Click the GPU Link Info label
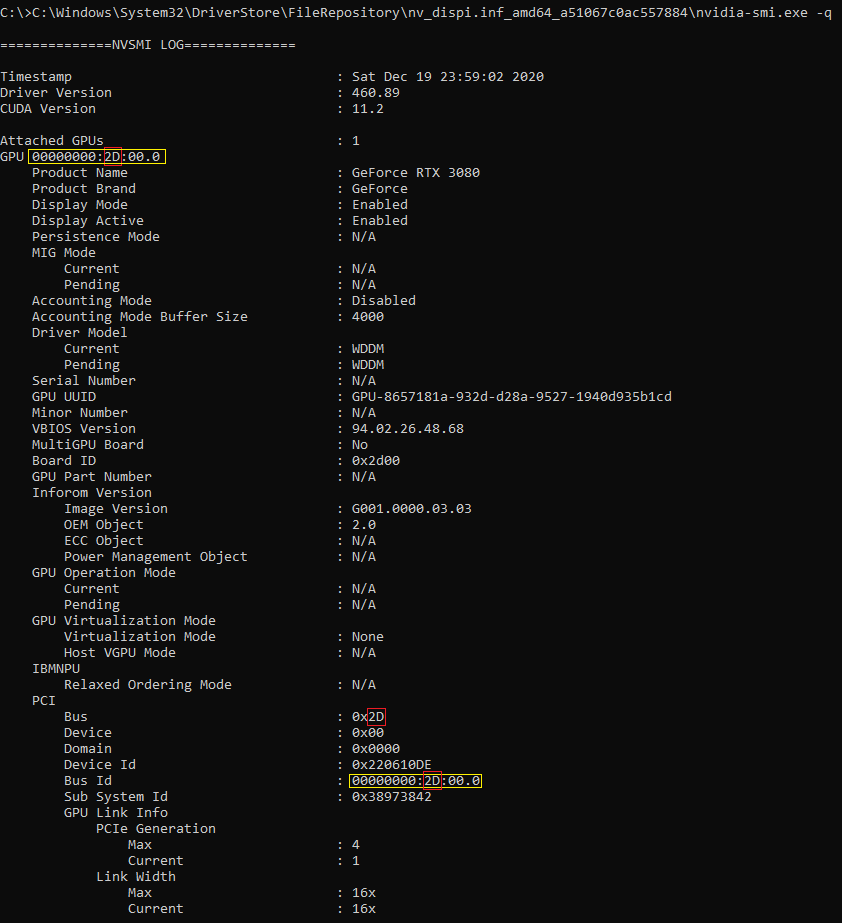The width and height of the screenshot is (842, 923). pos(115,813)
